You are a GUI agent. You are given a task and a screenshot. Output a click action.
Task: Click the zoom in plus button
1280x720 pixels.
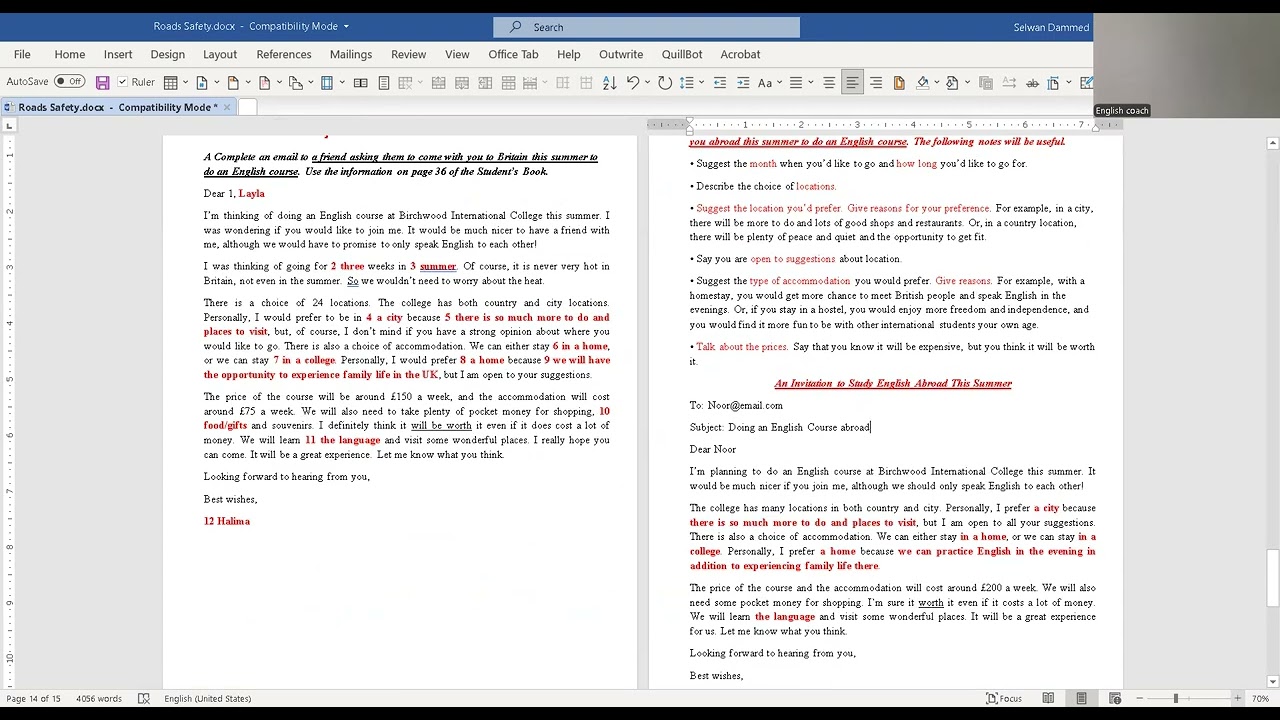click(1237, 698)
